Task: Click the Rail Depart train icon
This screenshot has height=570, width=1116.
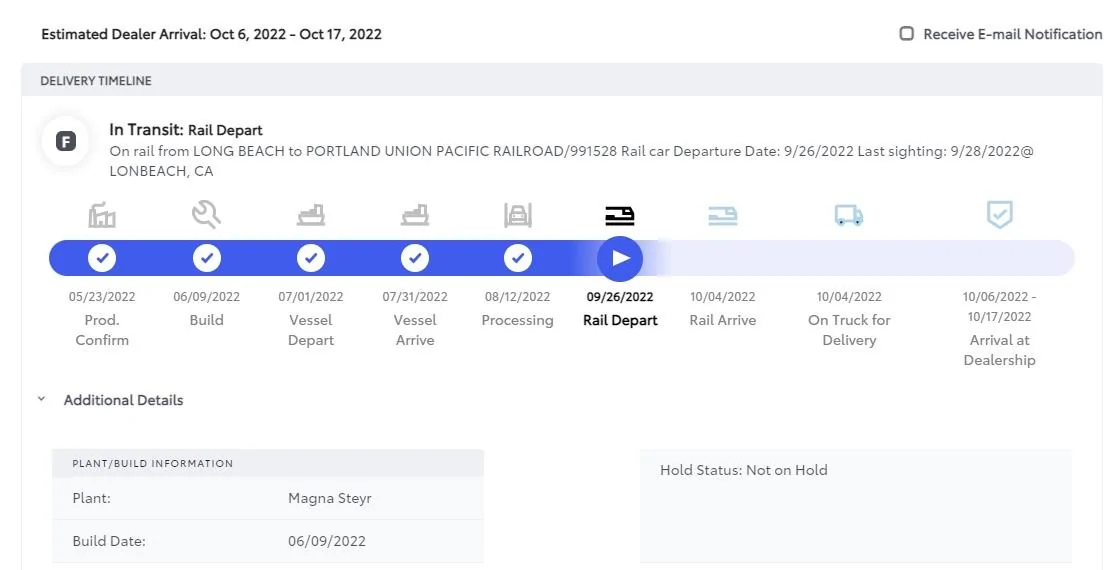Action: point(620,216)
